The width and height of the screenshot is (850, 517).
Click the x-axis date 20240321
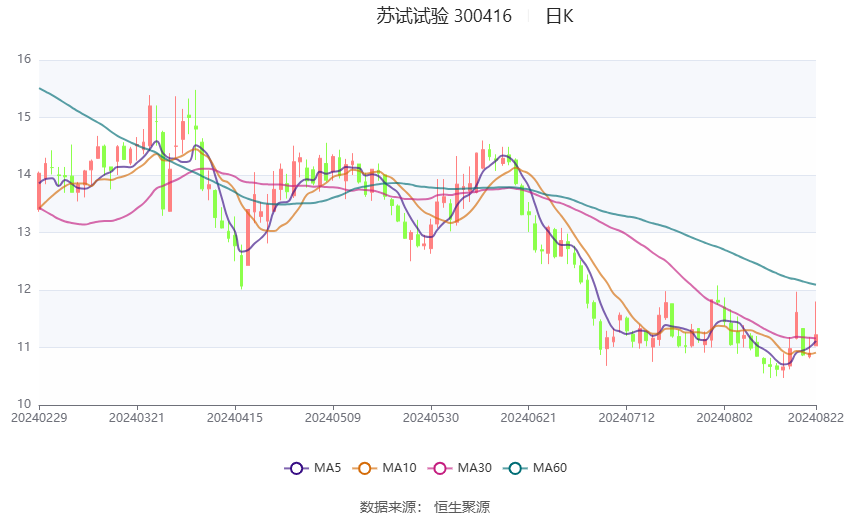(x=137, y=418)
